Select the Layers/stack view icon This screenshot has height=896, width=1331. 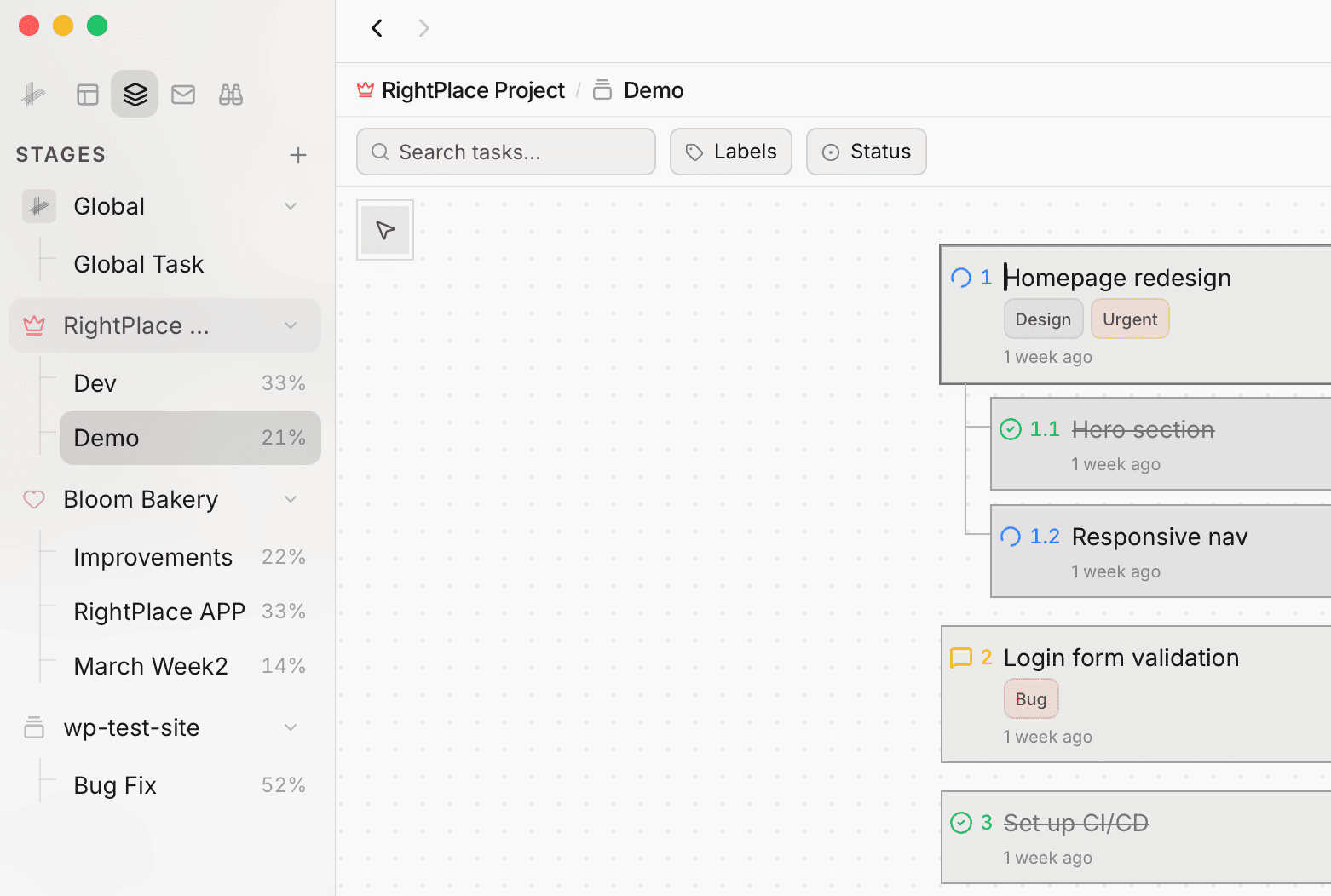pyautogui.click(x=135, y=94)
